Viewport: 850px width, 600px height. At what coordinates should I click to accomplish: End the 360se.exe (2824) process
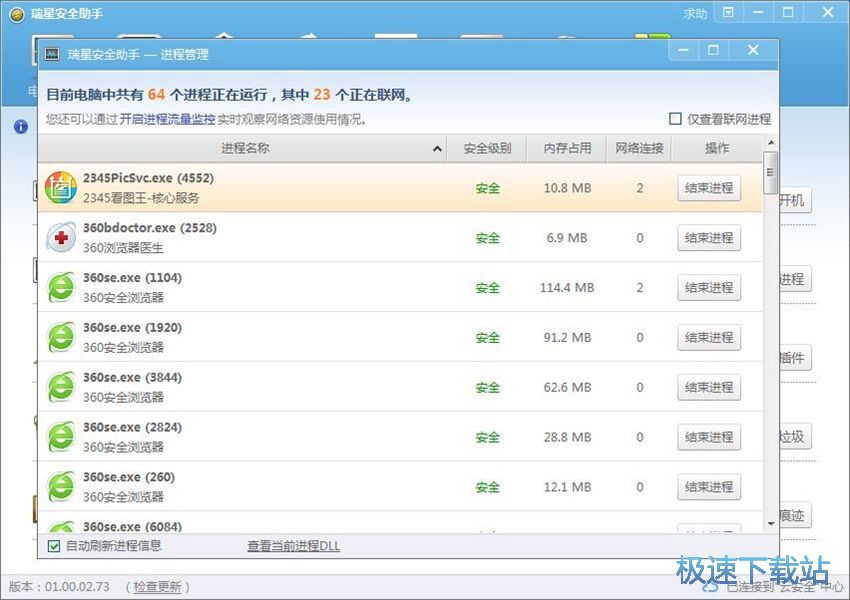(x=709, y=437)
